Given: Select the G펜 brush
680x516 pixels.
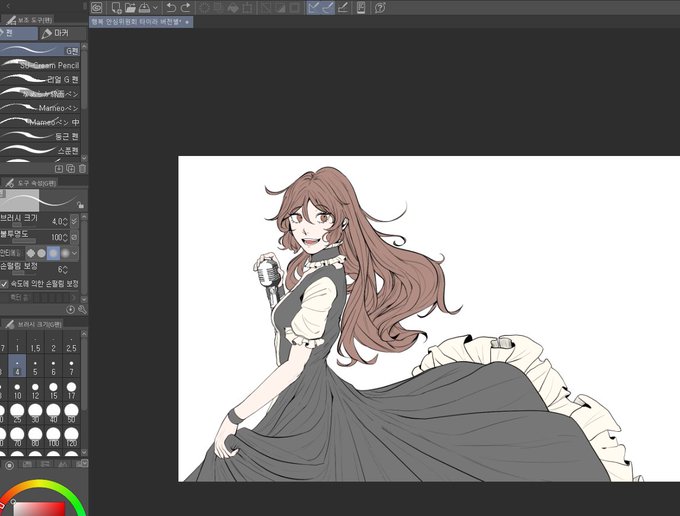Looking at the screenshot, I should pos(40,50).
